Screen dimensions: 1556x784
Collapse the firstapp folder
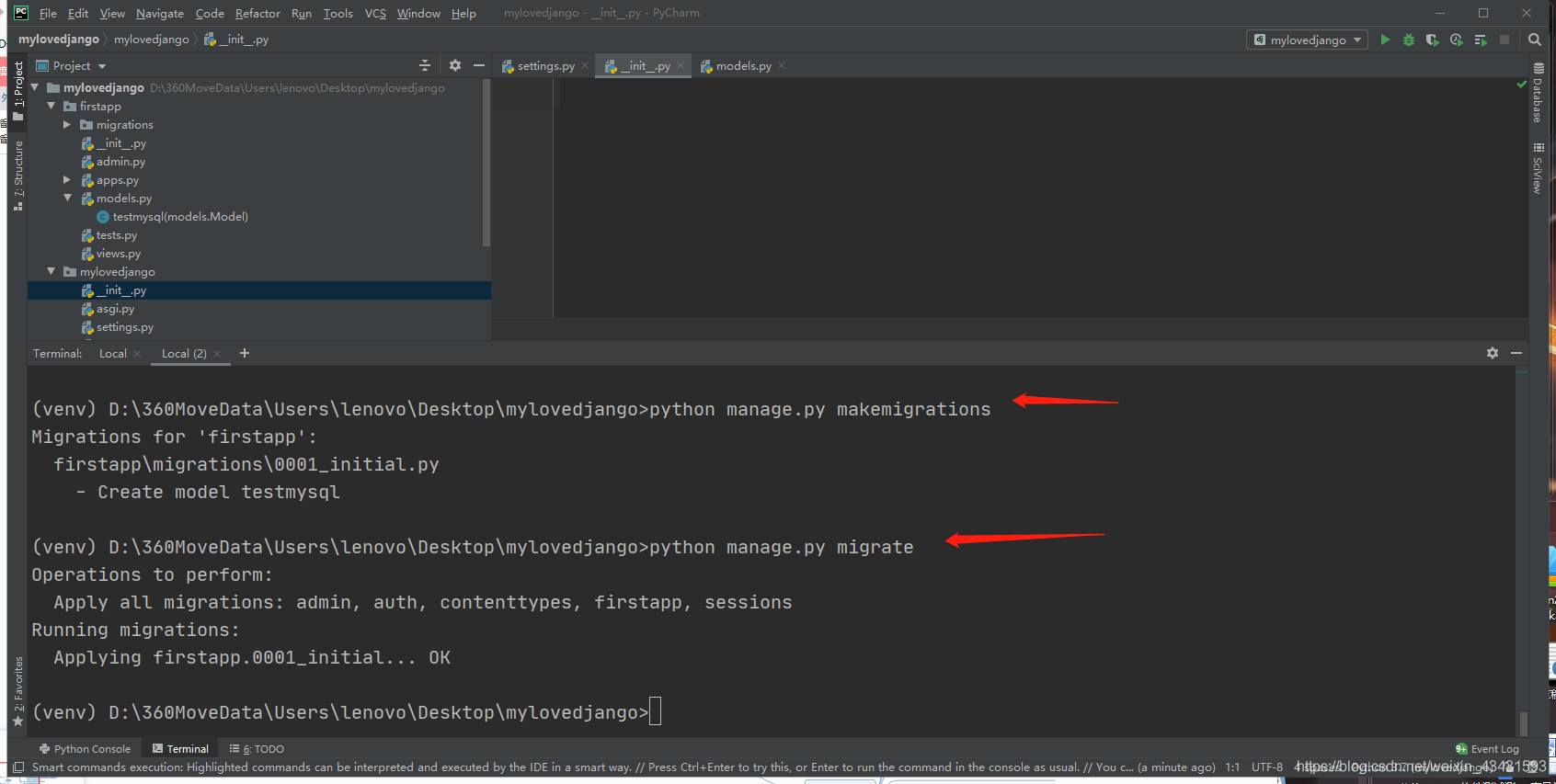tap(51, 106)
